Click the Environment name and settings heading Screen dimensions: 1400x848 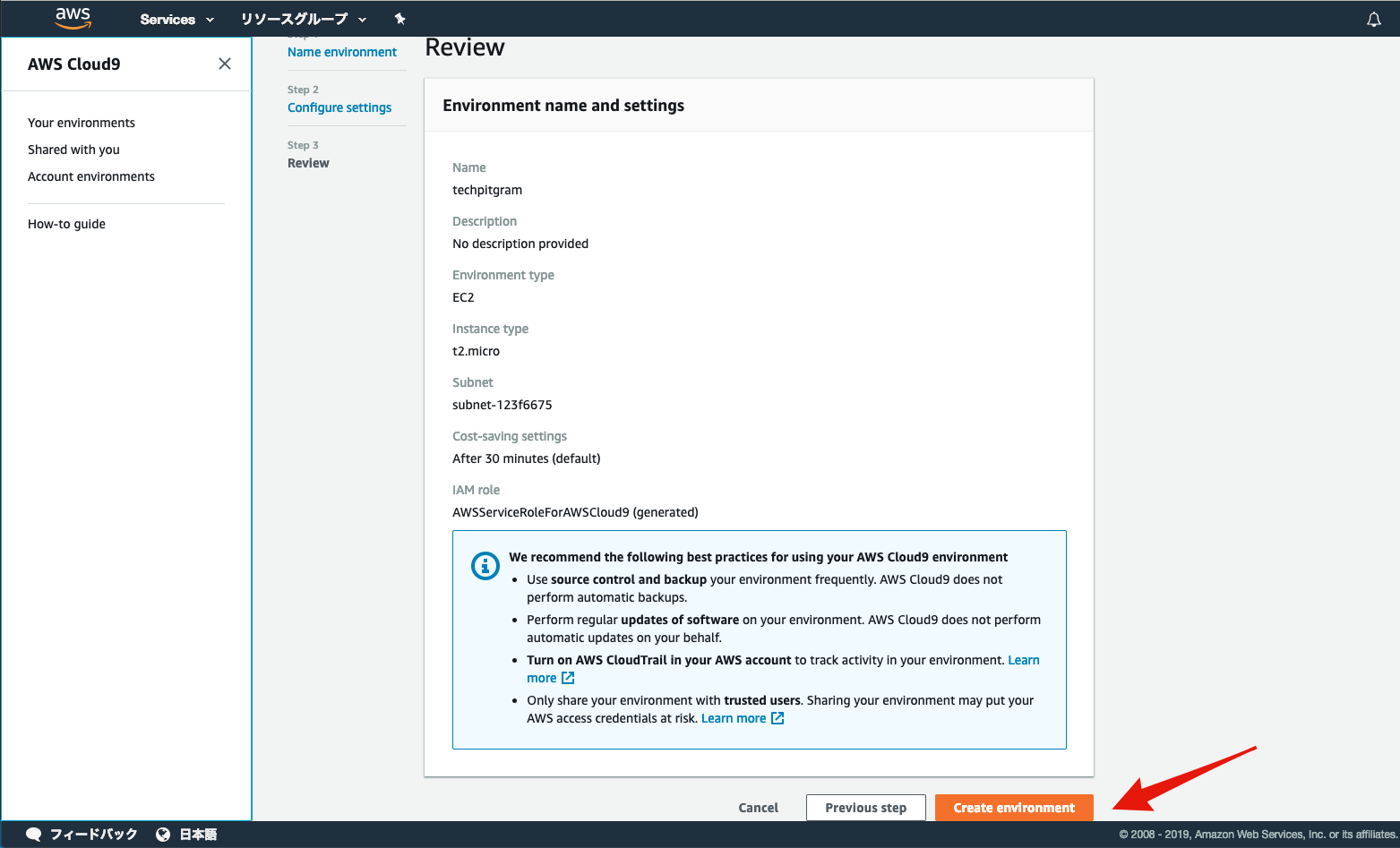tap(563, 106)
